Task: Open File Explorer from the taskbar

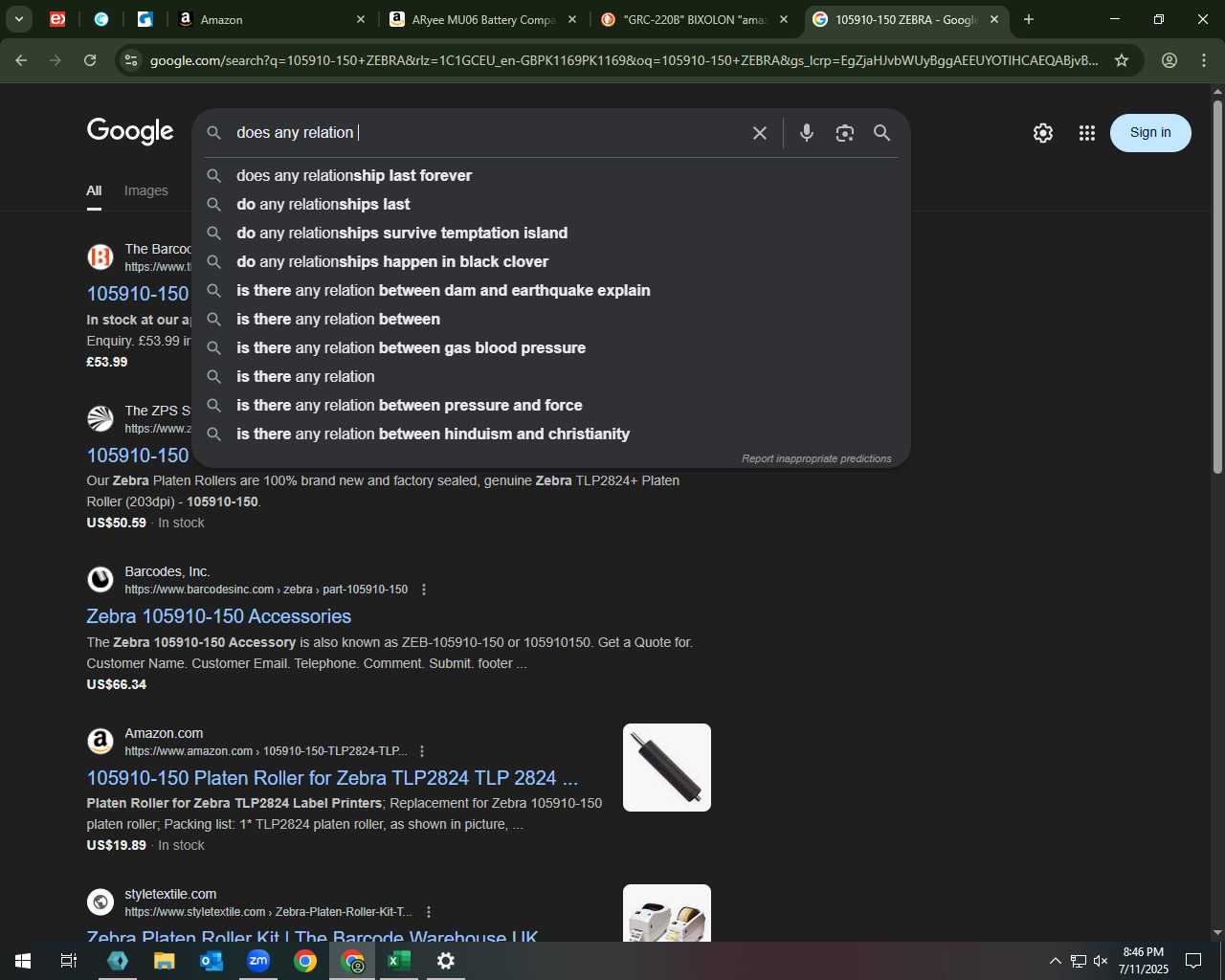Action: [165, 961]
